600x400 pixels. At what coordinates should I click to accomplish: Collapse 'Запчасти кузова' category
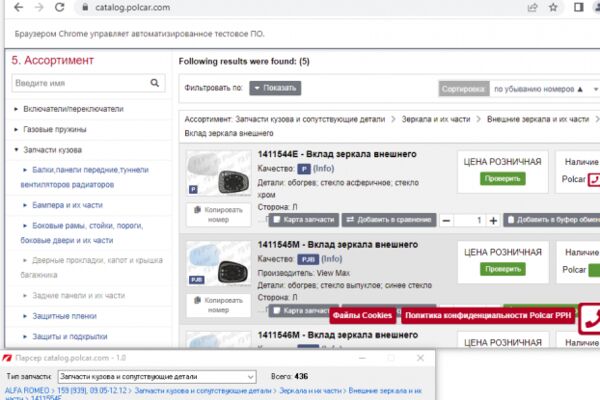click(x=52, y=150)
